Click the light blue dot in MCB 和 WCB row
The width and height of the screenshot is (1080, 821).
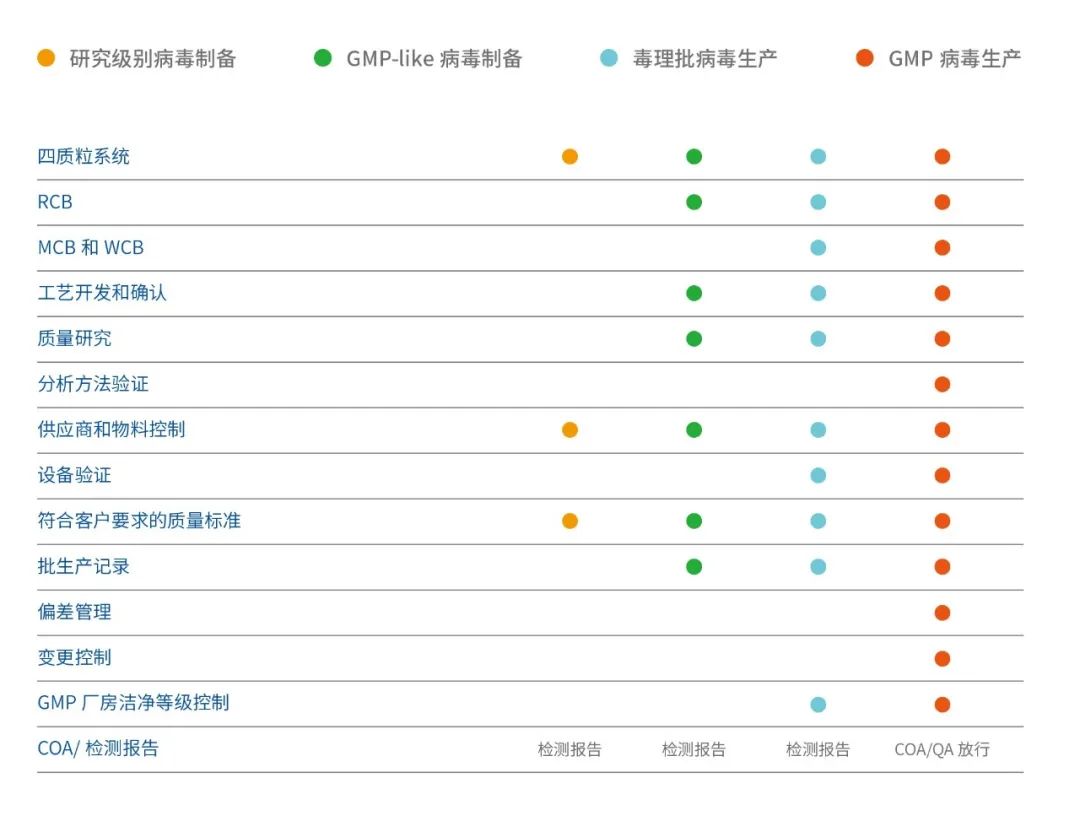click(818, 247)
